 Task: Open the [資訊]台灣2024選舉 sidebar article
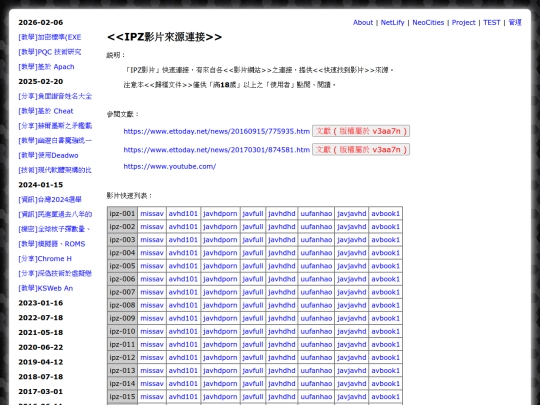50,199
